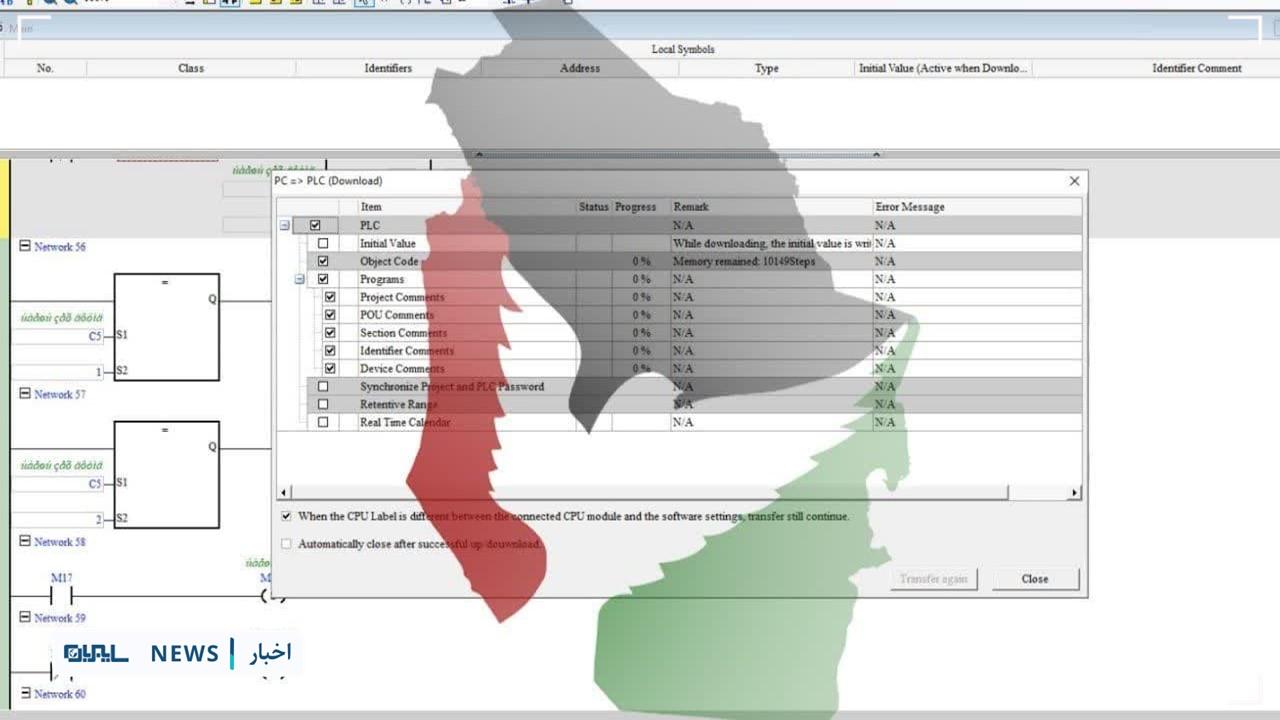Collapse Network 60 in ladder editor
Screen dimensions: 1280x720
(x=25, y=693)
